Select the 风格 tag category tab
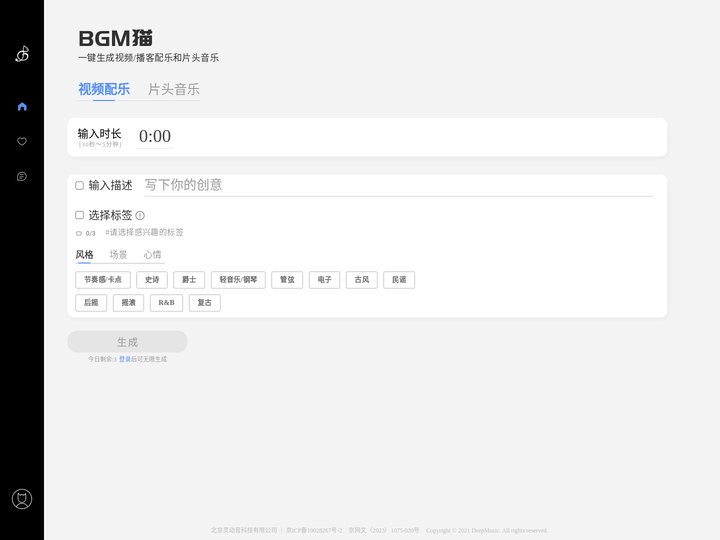720x540 pixels. point(84,254)
